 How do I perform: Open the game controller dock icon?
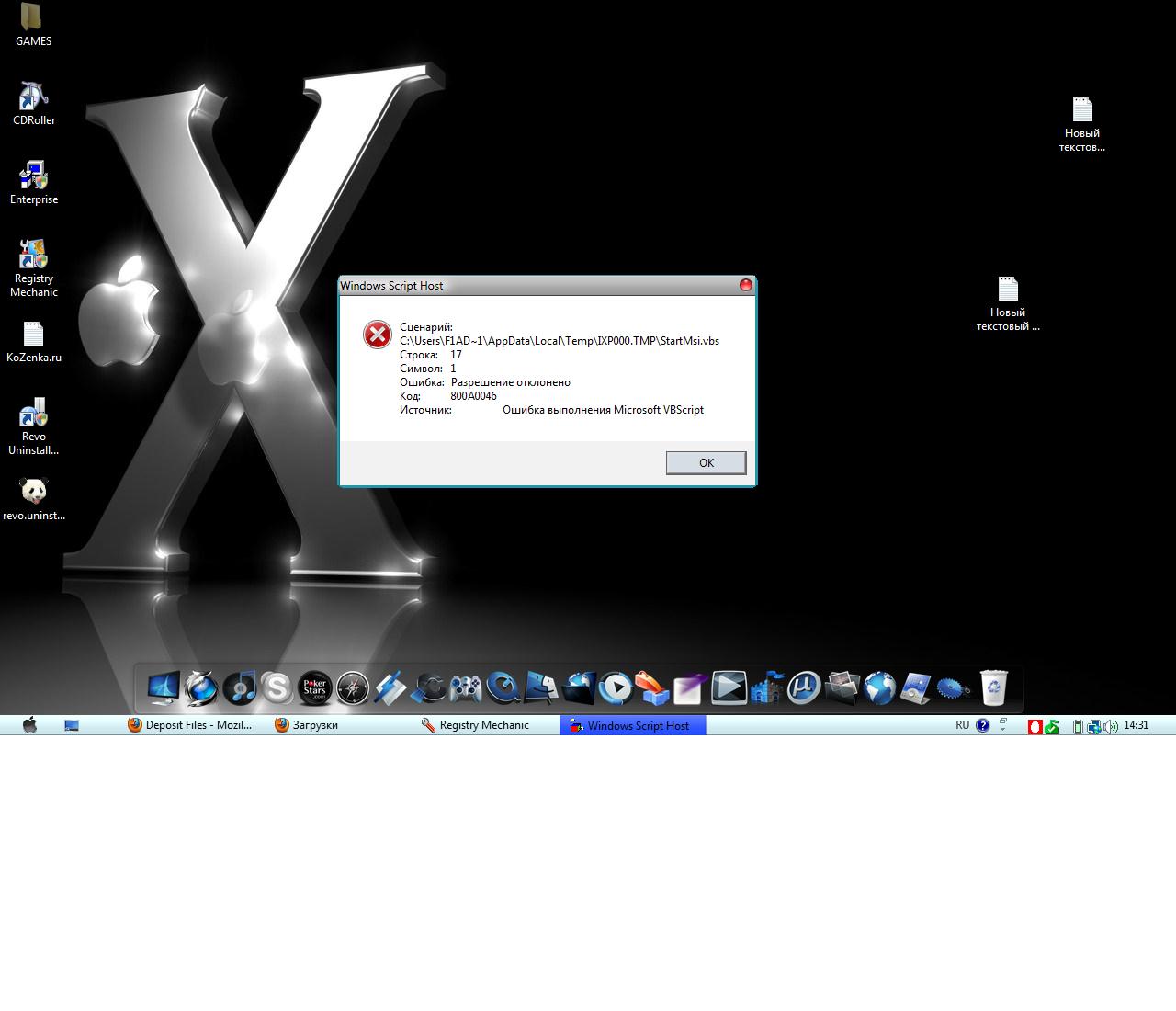(x=465, y=687)
